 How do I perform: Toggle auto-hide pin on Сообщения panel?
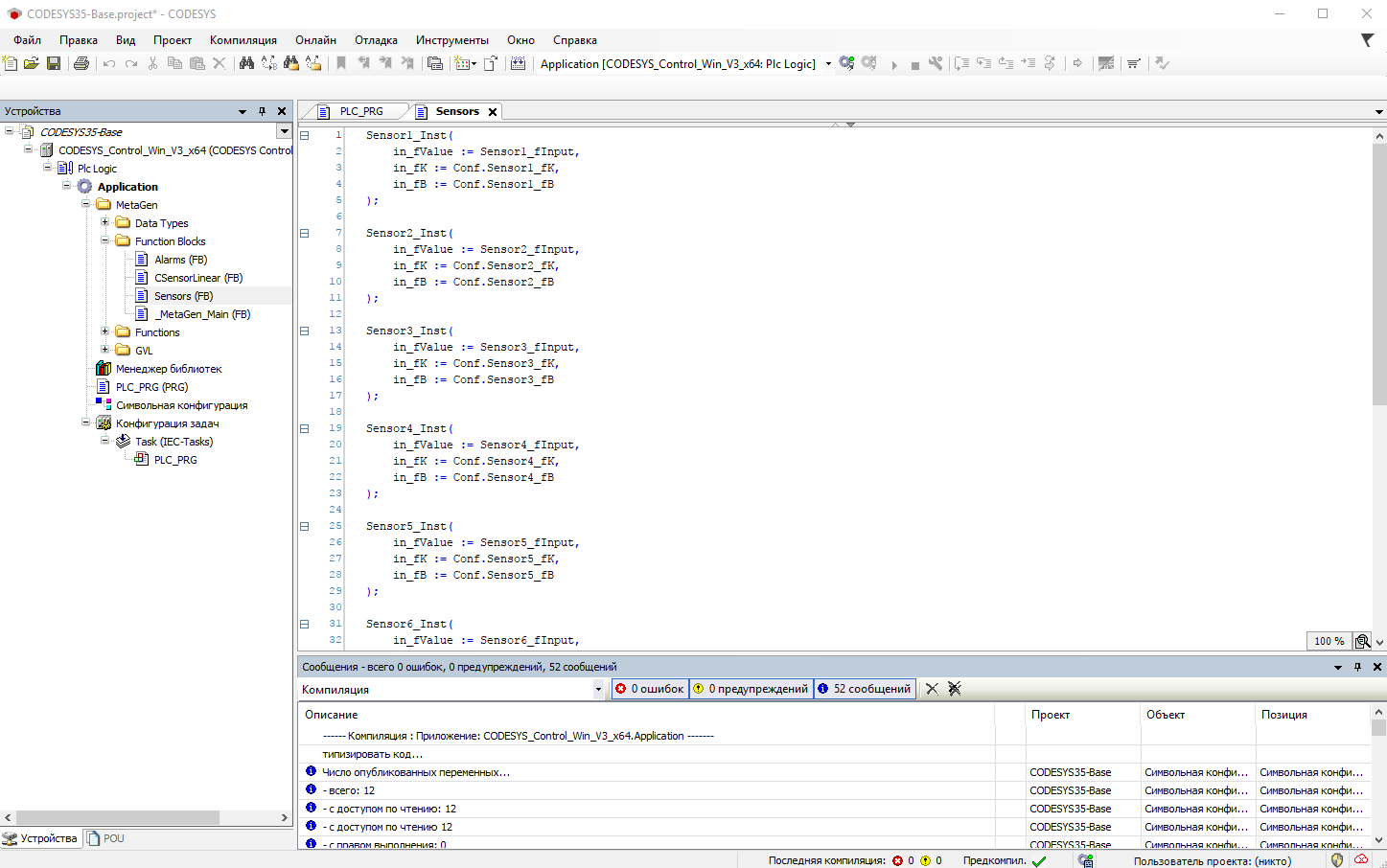(x=1357, y=667)
